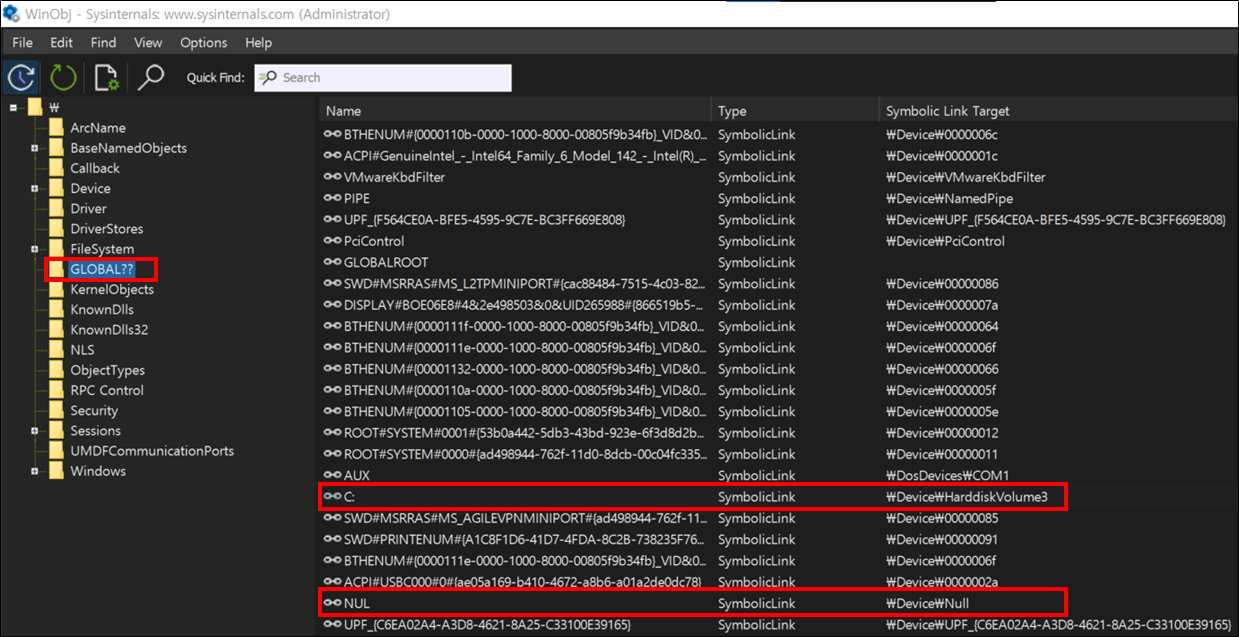
Task: Open object Properties via document-gear icon
Action: 107,77
